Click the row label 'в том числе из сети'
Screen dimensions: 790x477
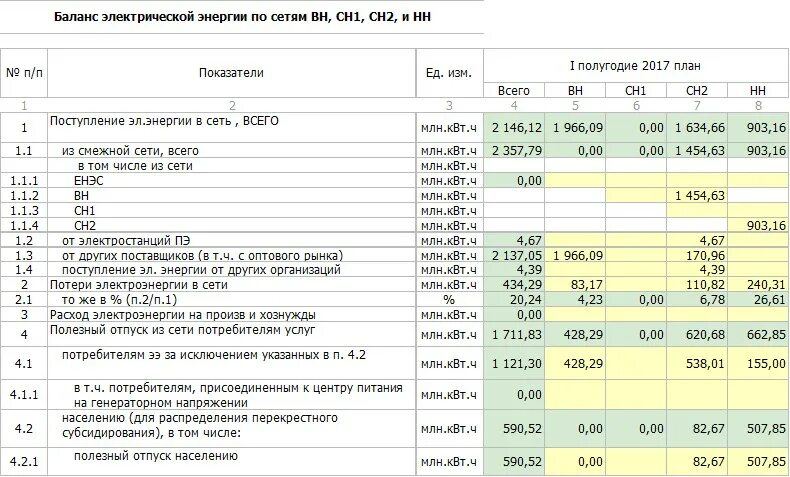[135, 166]
